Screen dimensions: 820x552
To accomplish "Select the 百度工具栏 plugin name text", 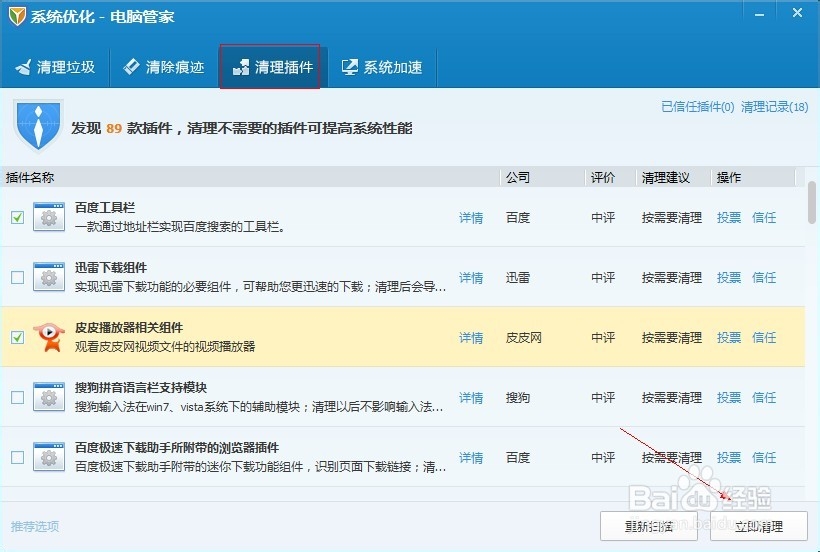I will click(x=105, y=208).
